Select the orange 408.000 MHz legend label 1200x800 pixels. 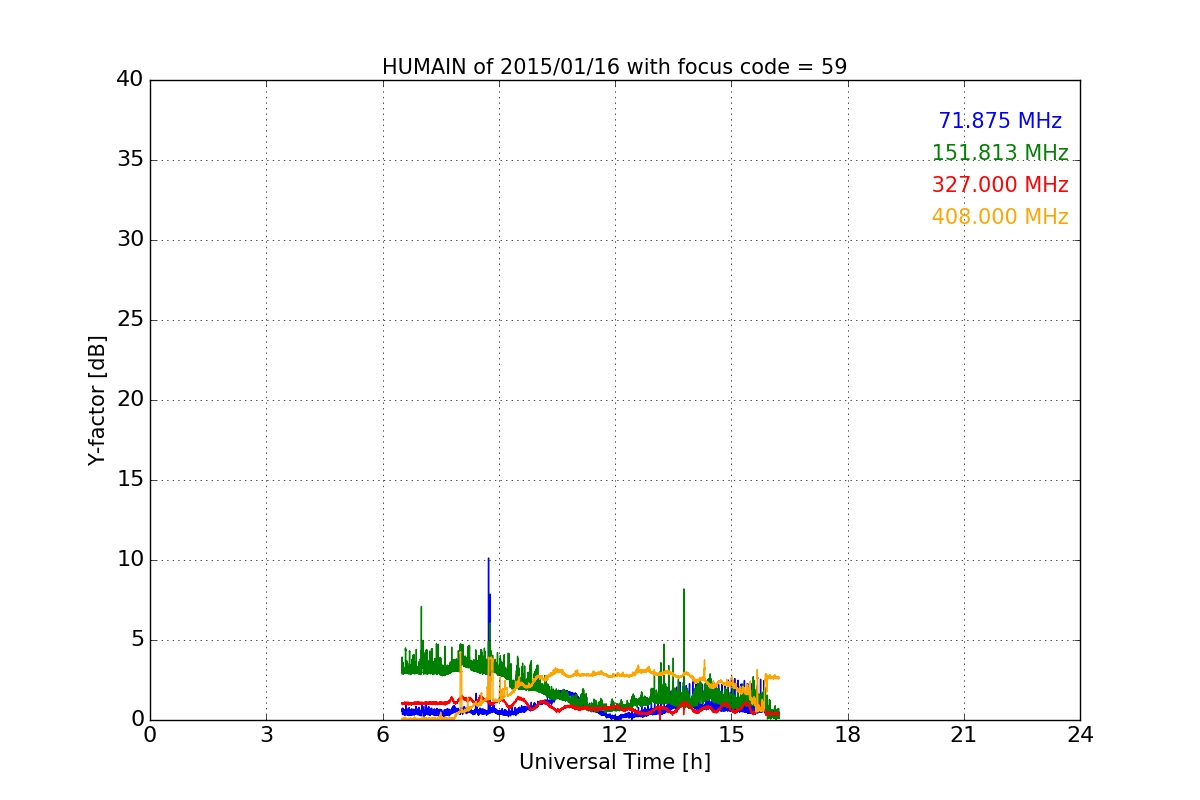point(1000,217)
